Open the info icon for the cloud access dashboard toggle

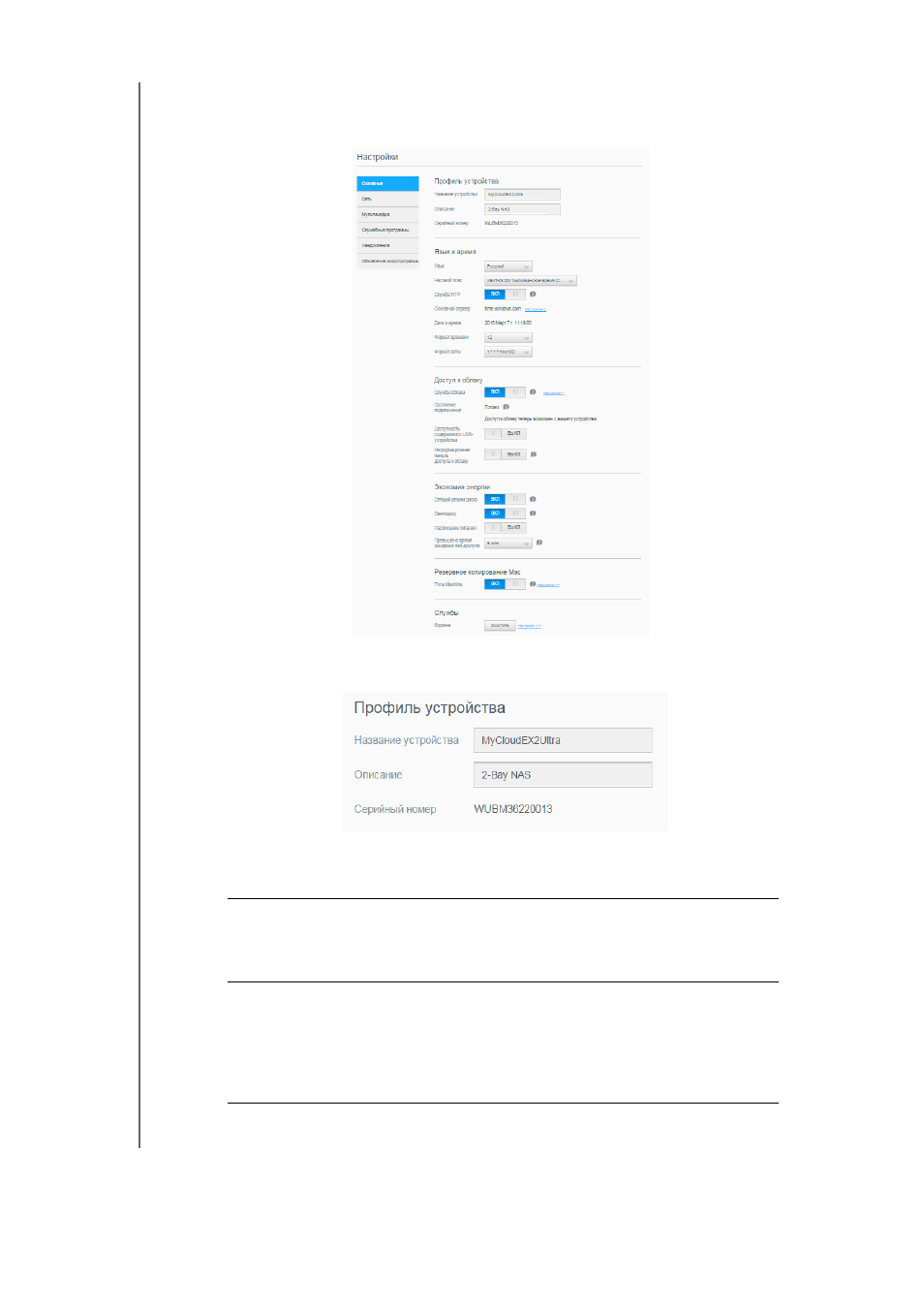(x=533, y=454)
